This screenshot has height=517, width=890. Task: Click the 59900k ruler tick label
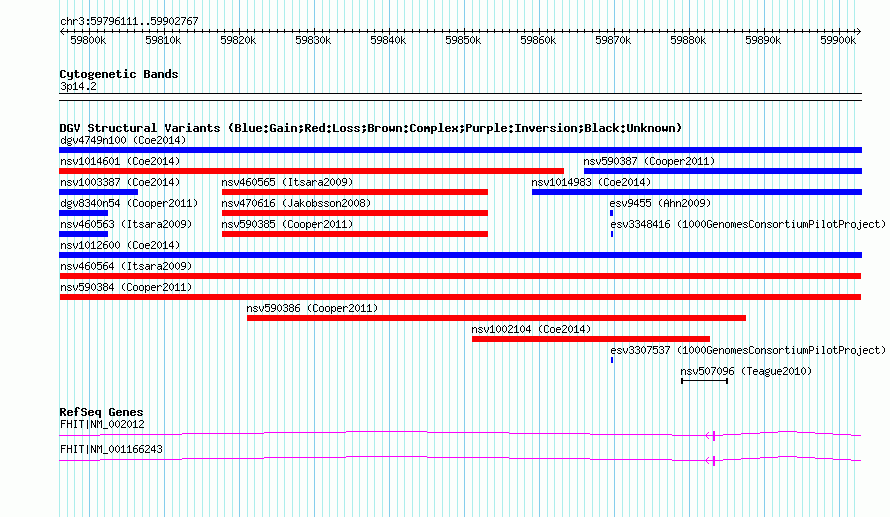(838, 40)
